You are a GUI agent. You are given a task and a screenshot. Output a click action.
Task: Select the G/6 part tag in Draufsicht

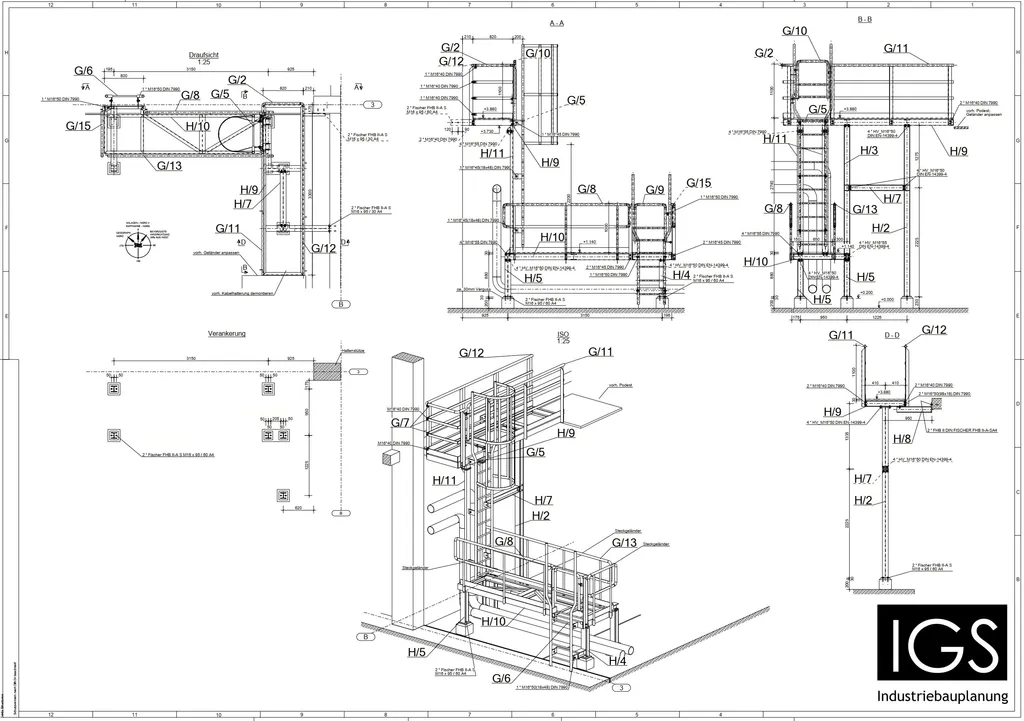(84, 71)
